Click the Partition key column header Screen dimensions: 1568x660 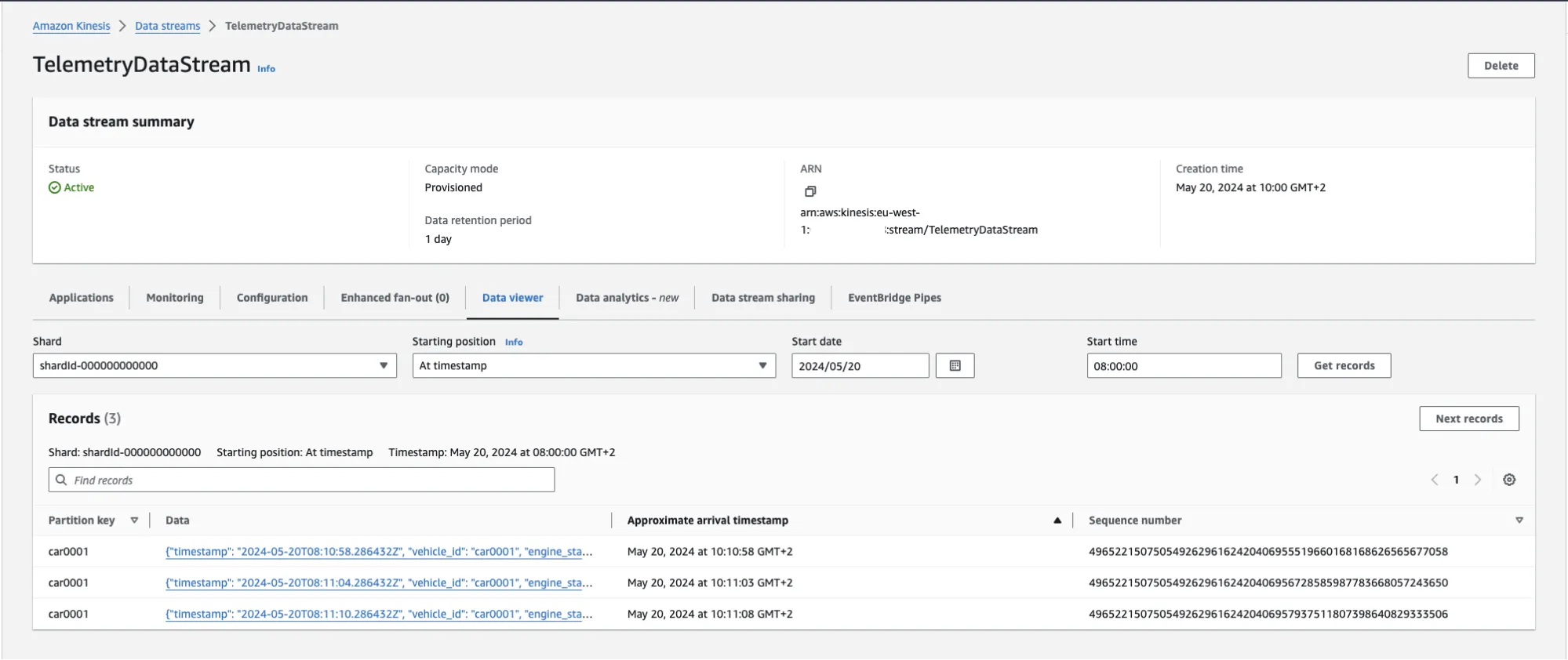tap(82, 520)
